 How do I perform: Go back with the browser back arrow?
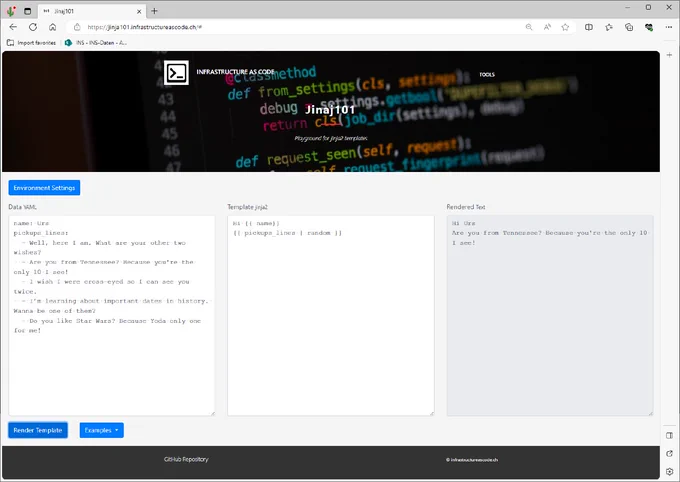13,27
